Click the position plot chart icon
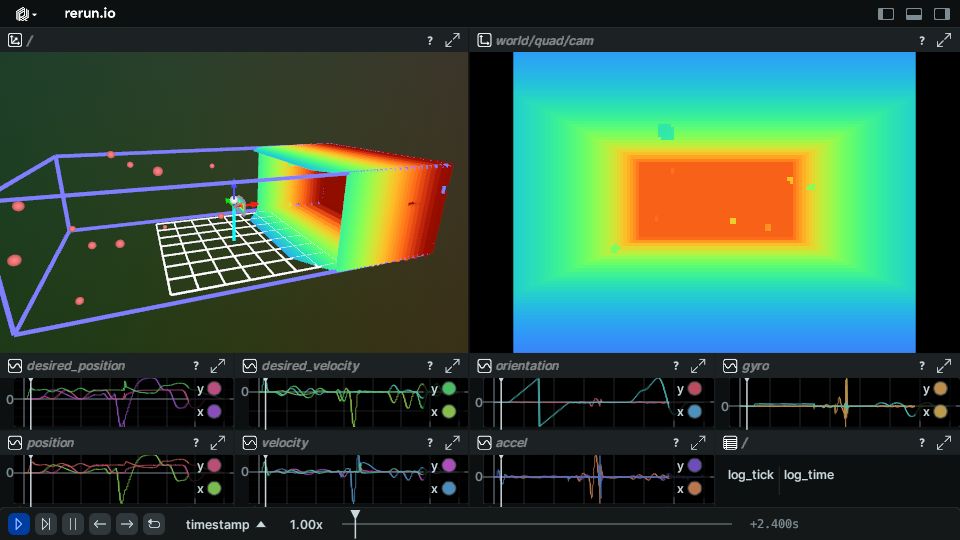 pyautogui.click(x=15, y=443)
